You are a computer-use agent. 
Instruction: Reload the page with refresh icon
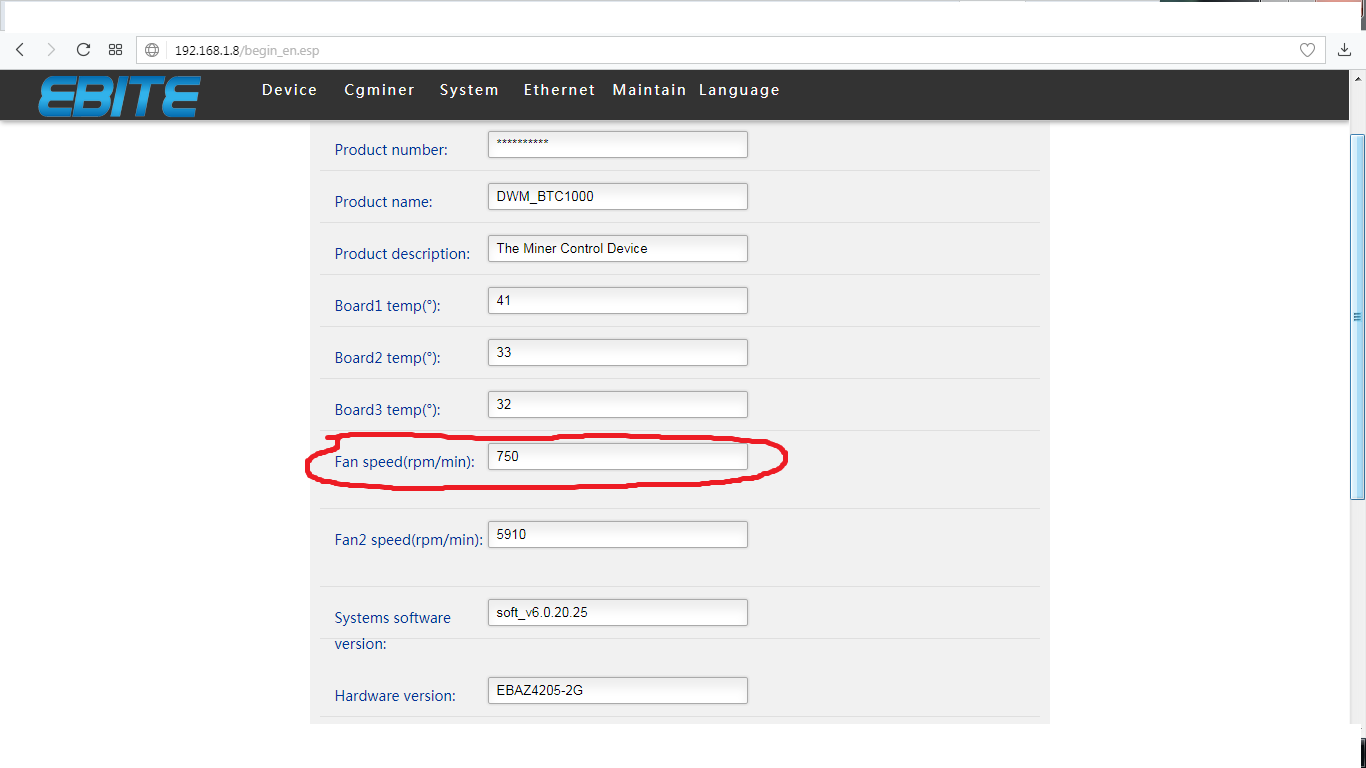coord(83,50)
